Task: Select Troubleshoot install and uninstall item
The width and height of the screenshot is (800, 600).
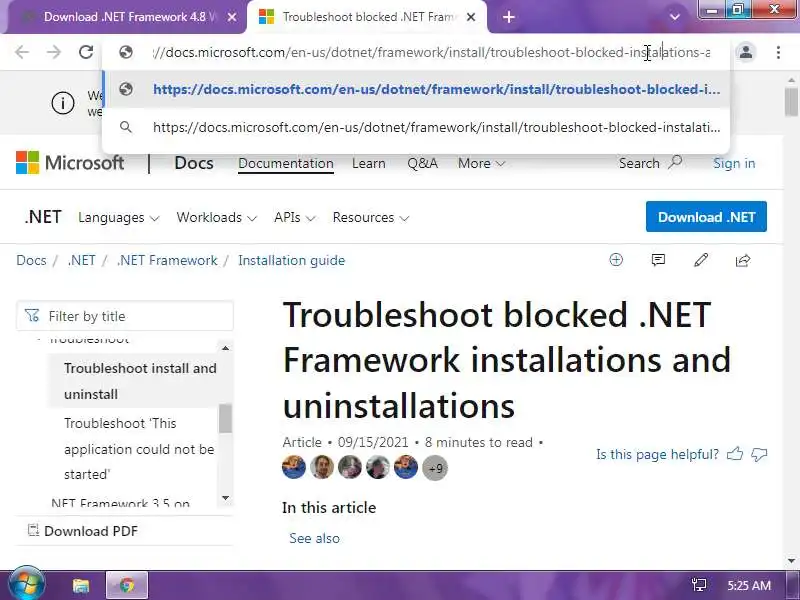Action: 134,381
